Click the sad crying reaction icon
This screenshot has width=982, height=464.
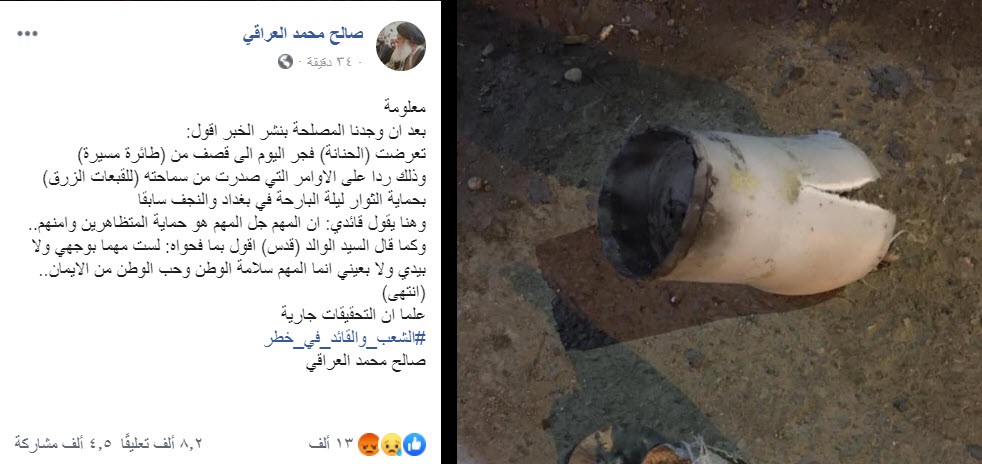click(392, 444)
